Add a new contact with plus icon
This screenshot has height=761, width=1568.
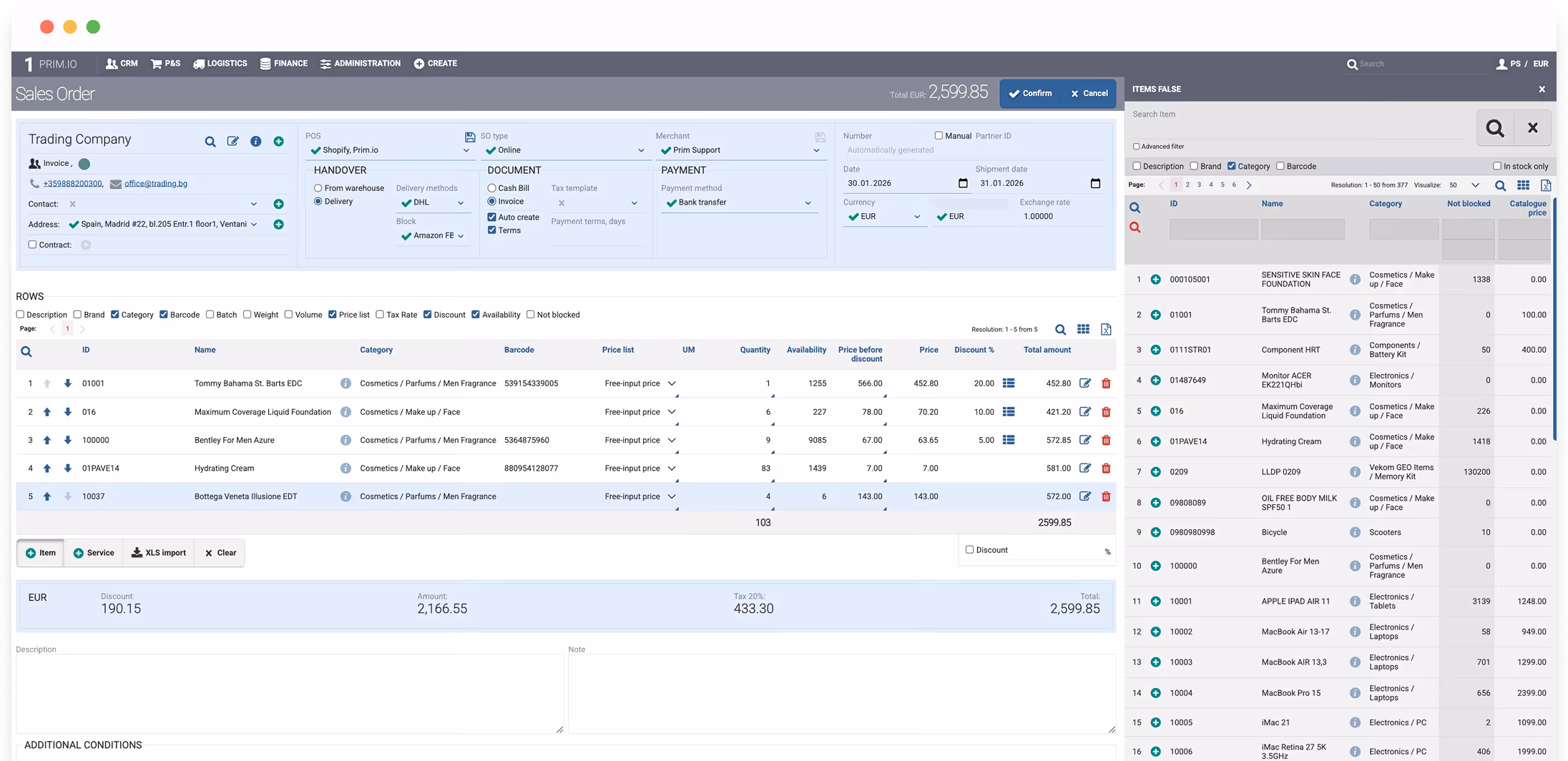(279, 204)
